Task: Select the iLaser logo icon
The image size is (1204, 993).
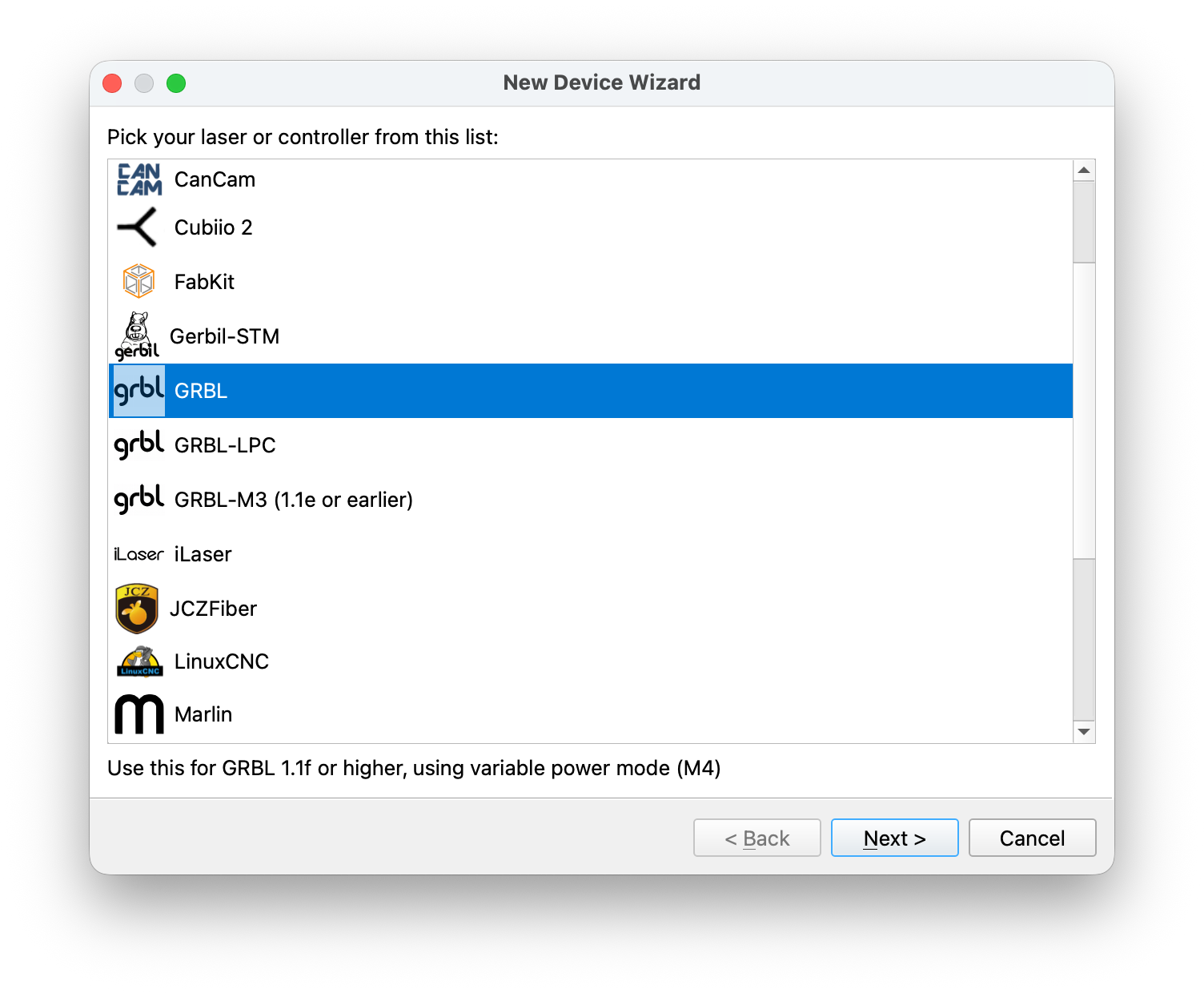Action: pyautogui.click(x=138, y=554)
